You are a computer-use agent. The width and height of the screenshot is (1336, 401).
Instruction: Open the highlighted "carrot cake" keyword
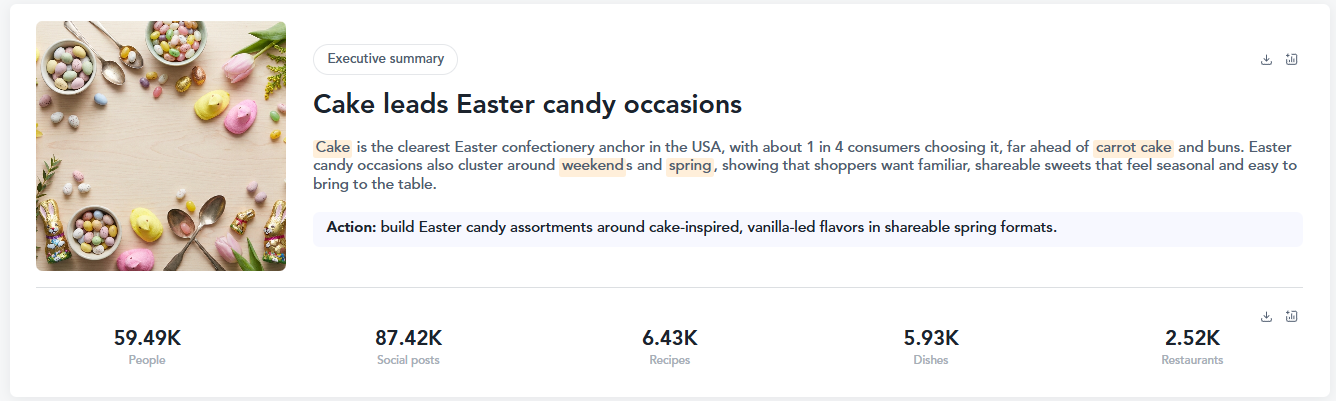point(1133,147)
